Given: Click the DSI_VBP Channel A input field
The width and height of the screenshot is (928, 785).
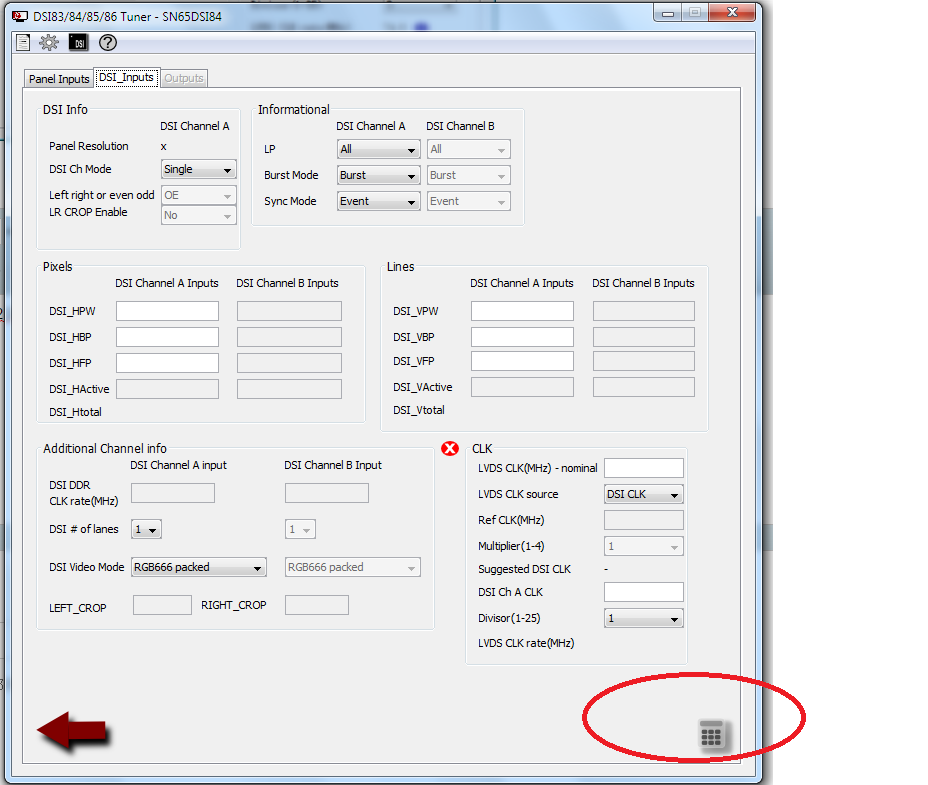Looking at the screenshot, I should [523, 337].
